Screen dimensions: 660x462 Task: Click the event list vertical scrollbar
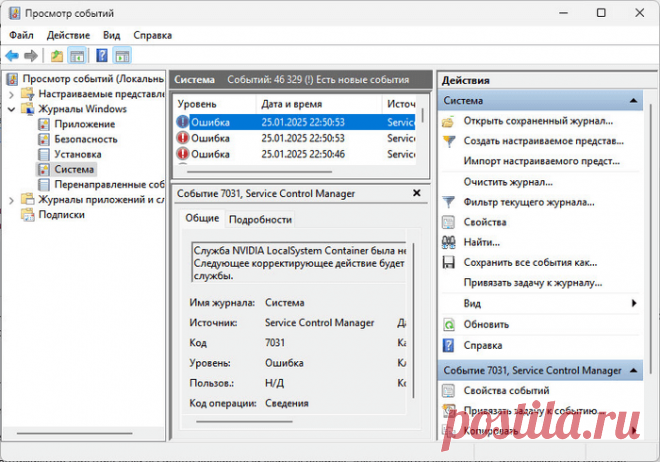(x=422, y=116)
